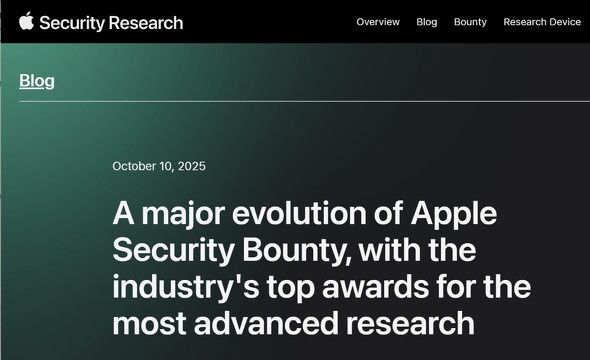Select Research Device in navigation
Screen dimensions: 590x360
pyautogui.click(x=542, y=22)
